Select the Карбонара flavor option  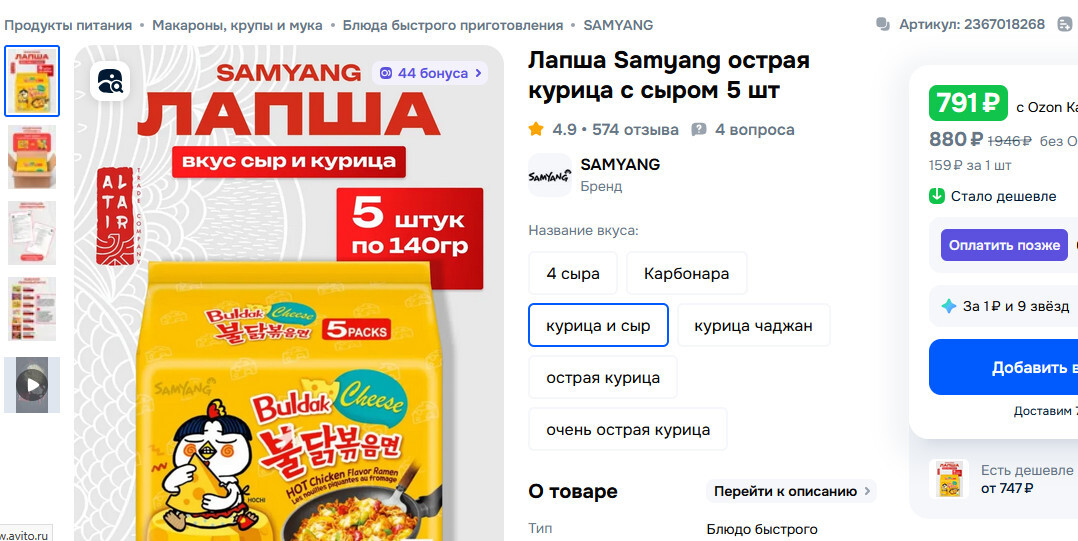[x=686, y=274]
